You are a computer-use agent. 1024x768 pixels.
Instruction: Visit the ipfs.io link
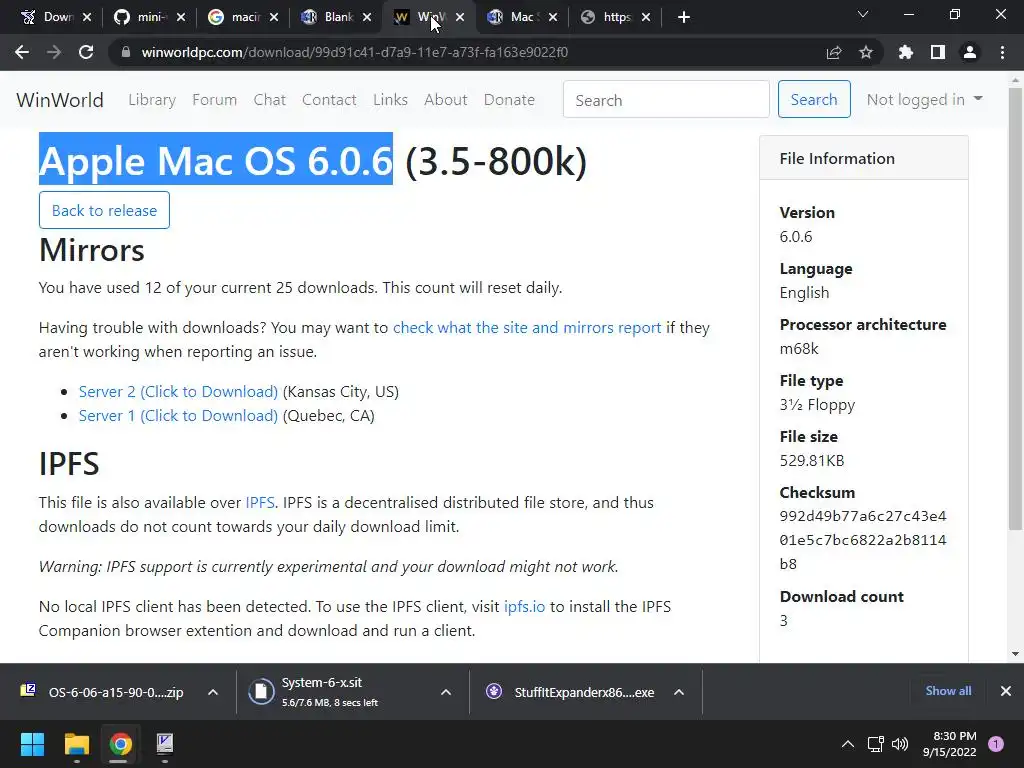click(524, 607)
